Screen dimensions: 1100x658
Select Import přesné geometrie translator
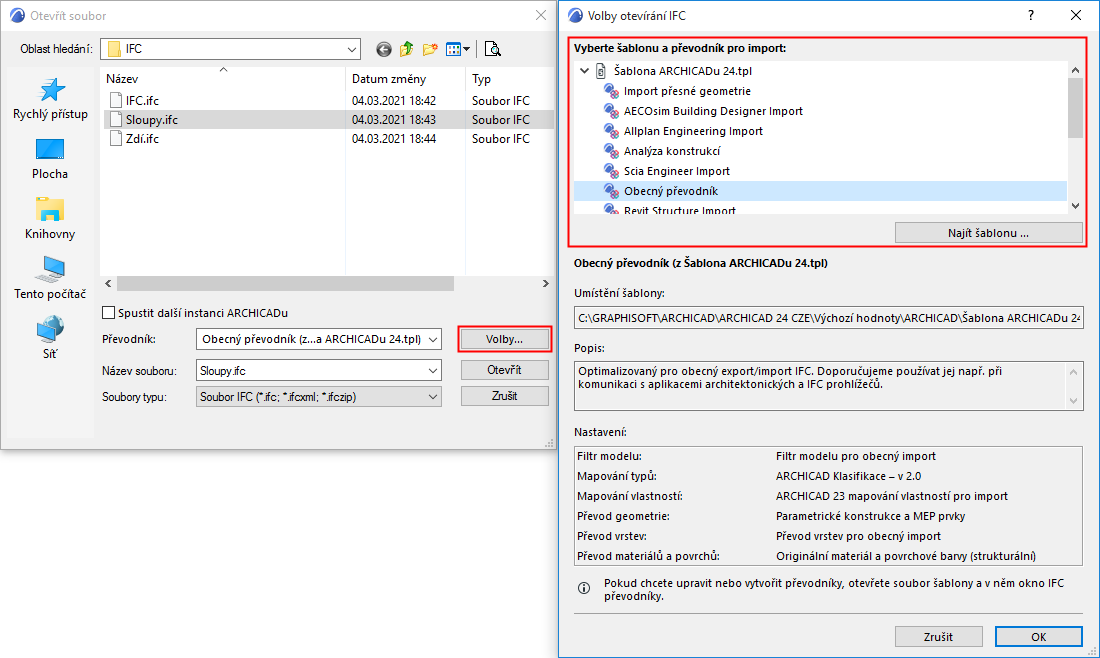pos(688,91)
